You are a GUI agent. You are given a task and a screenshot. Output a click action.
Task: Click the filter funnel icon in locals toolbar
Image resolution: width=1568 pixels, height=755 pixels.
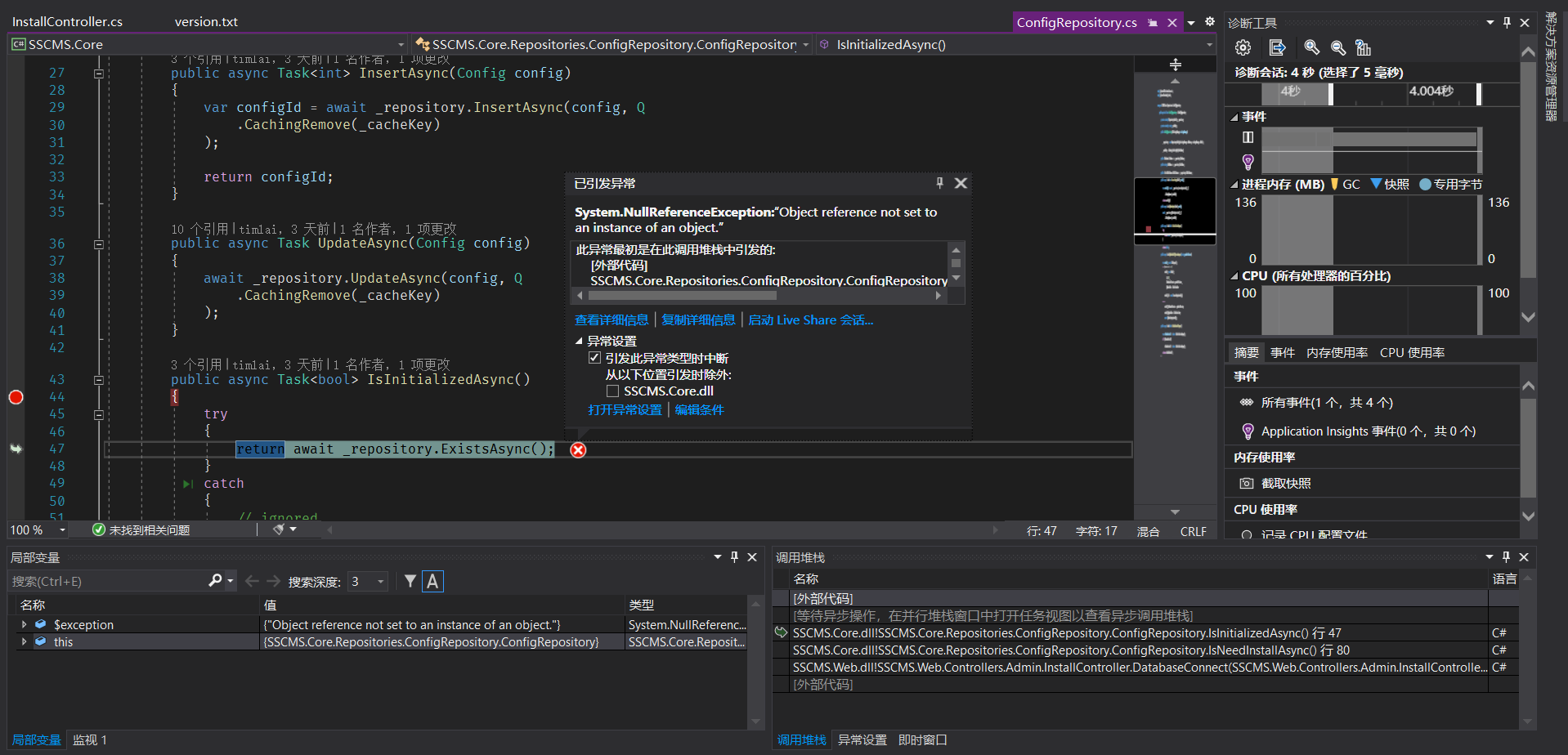tap(410, 581)
